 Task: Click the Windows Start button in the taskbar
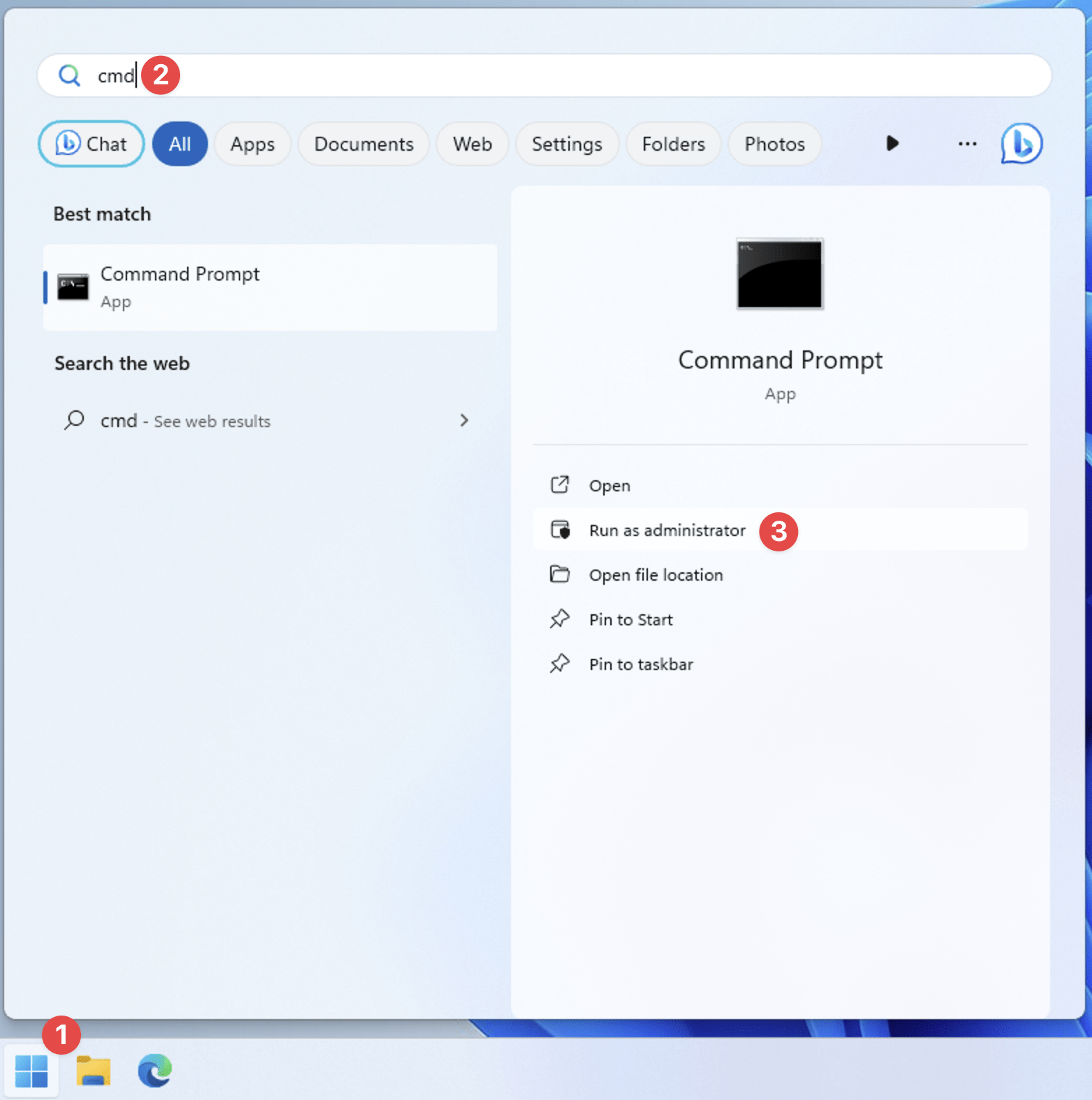tap(31, 1071)
